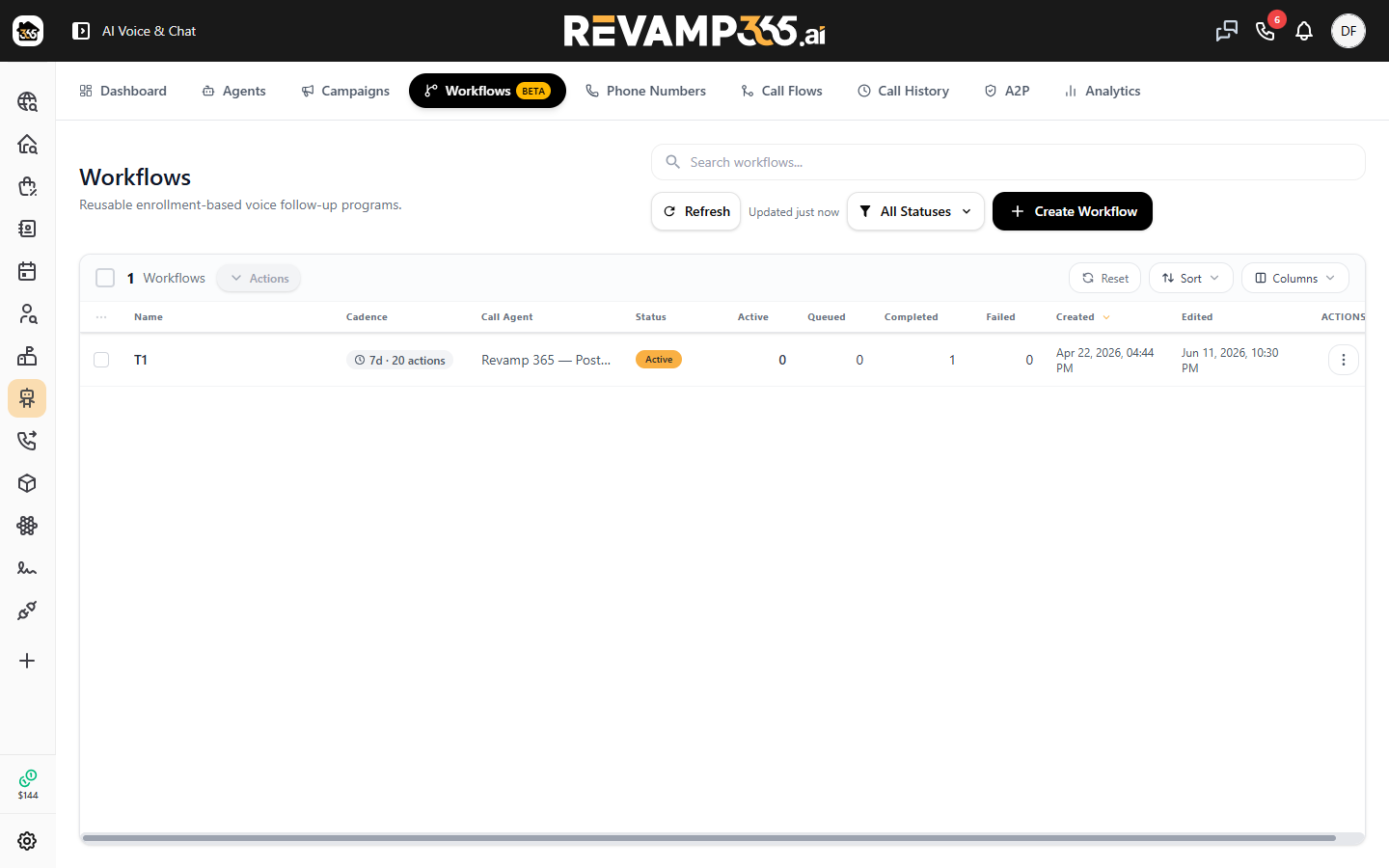
Task: Click the Failed column header
Action: [x=1000, y=317]
